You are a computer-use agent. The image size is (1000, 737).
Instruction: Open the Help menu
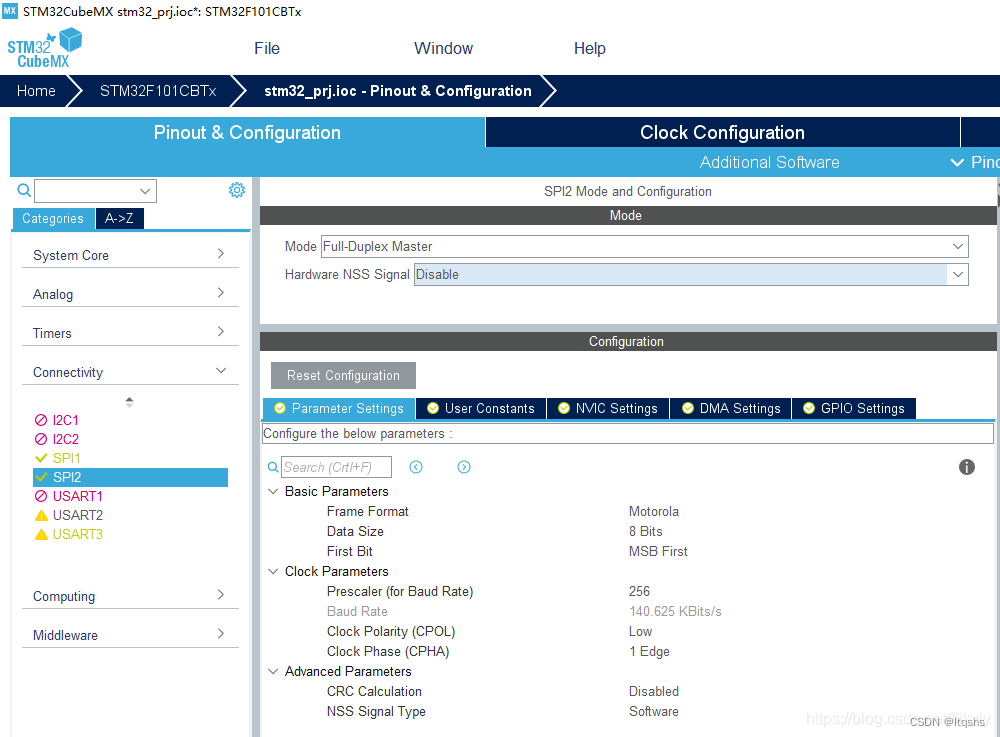(589, 48)
